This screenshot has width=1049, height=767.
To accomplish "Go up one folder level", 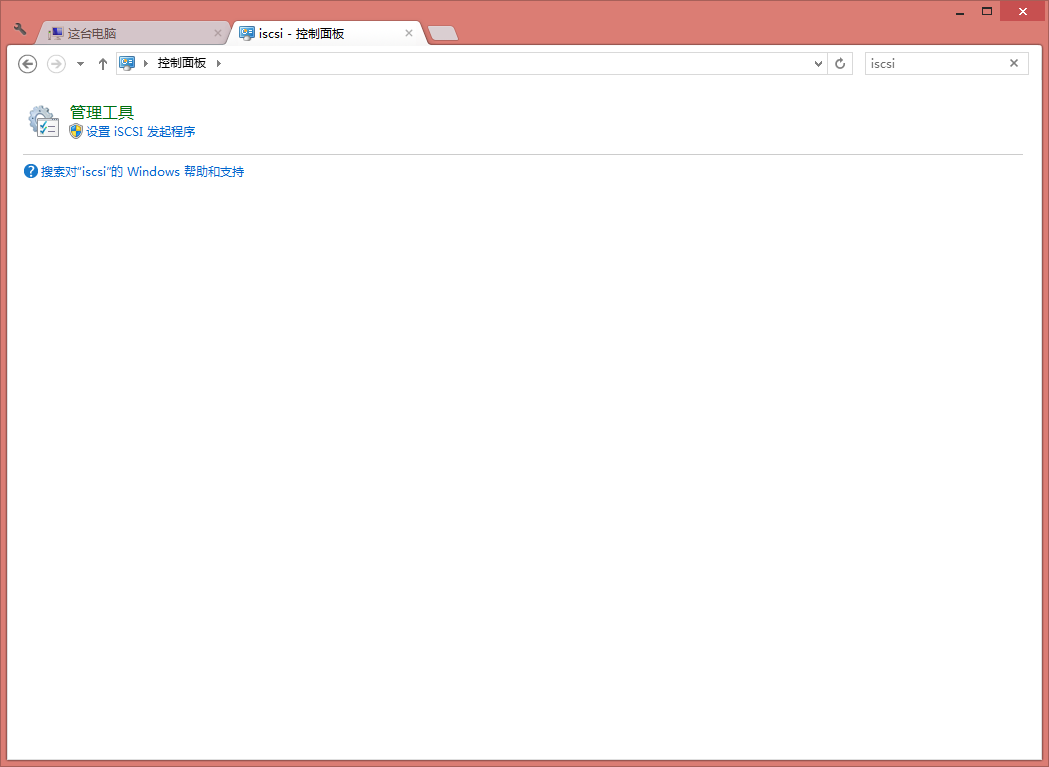I will click(x=102, y=63).
